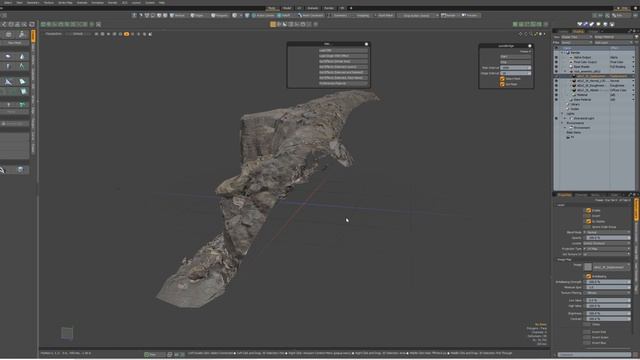This screenshot has width=640, height=360.
Task: Toggle the Antialiasing checkbox
Action: click(588, 276)
